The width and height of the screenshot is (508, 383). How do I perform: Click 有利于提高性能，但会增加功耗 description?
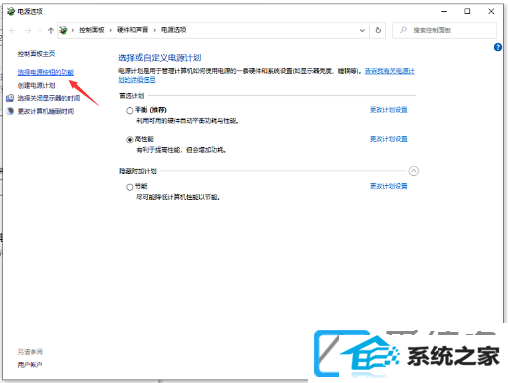[x=181, y=150]
